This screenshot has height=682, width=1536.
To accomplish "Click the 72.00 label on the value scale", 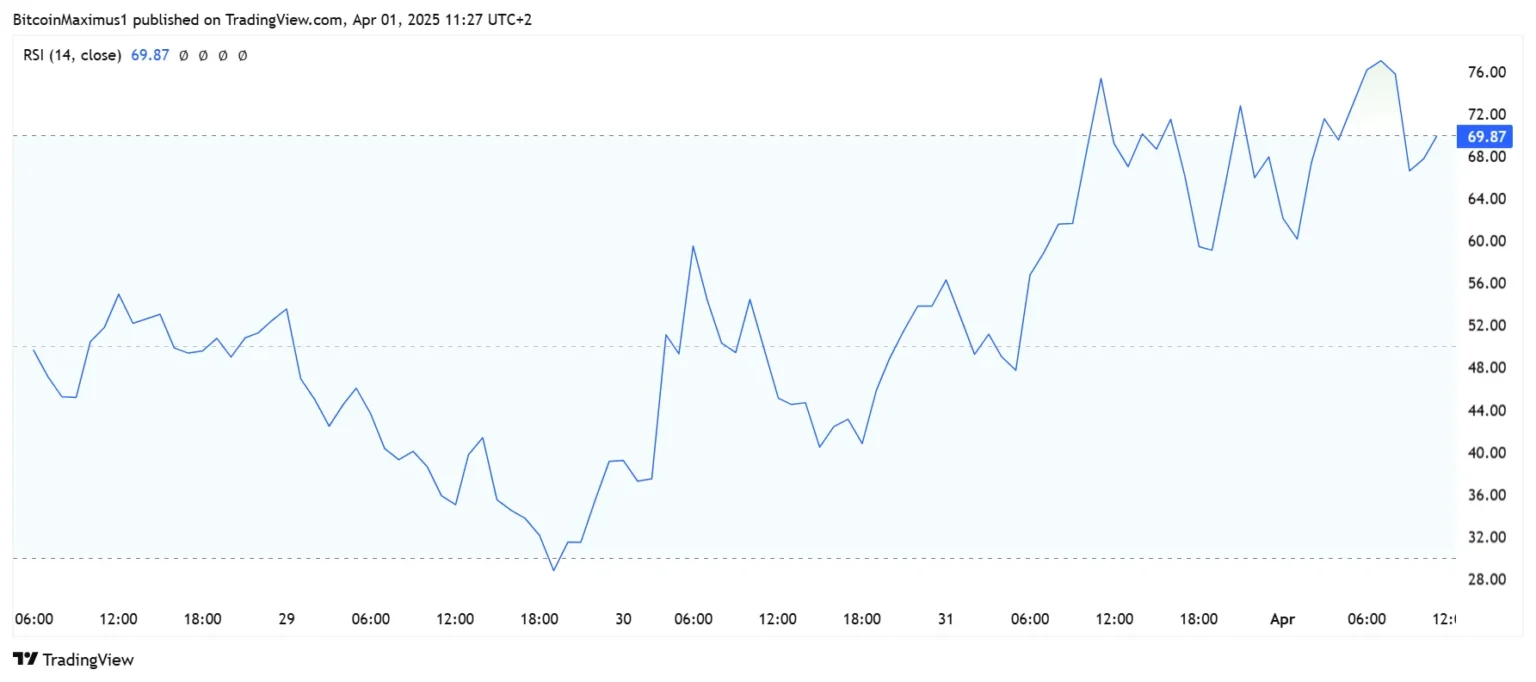I will coord(1487,115).
